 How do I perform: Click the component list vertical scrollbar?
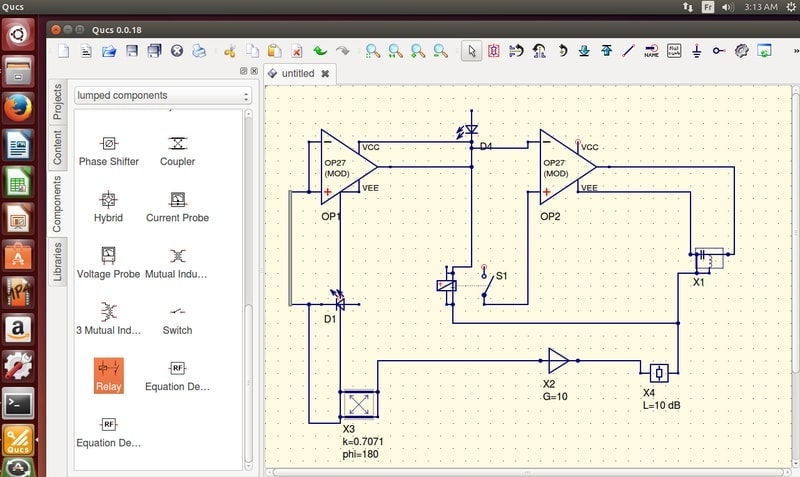pos(248,289)
